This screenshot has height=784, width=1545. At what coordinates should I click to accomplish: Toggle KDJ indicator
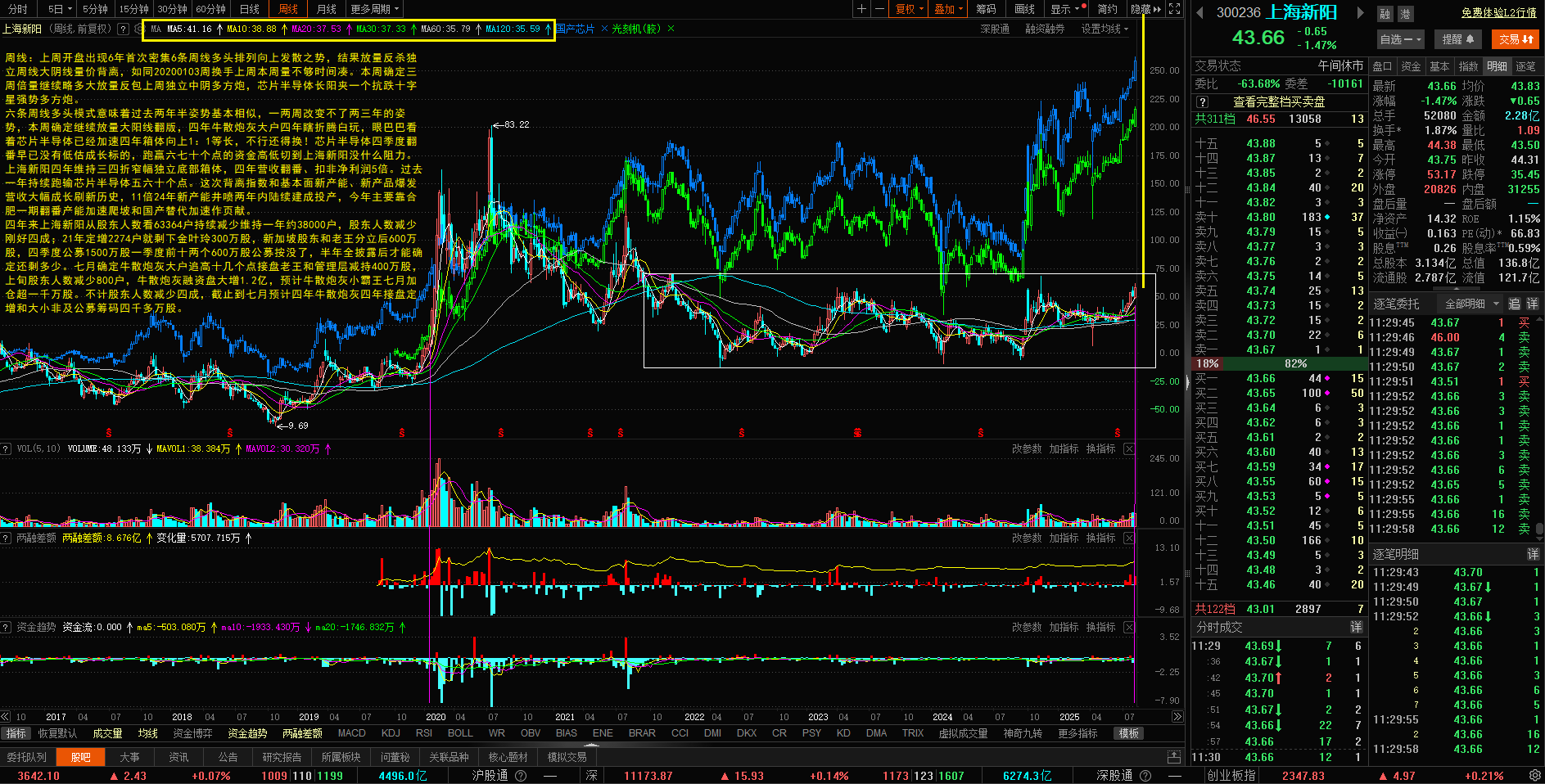(391, 733)
